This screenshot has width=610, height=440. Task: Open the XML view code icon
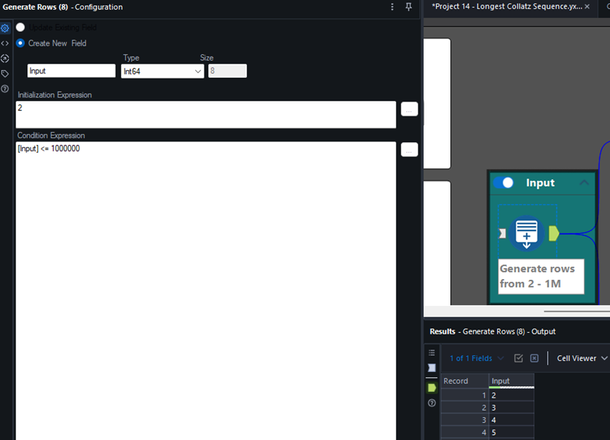(5, 43)
